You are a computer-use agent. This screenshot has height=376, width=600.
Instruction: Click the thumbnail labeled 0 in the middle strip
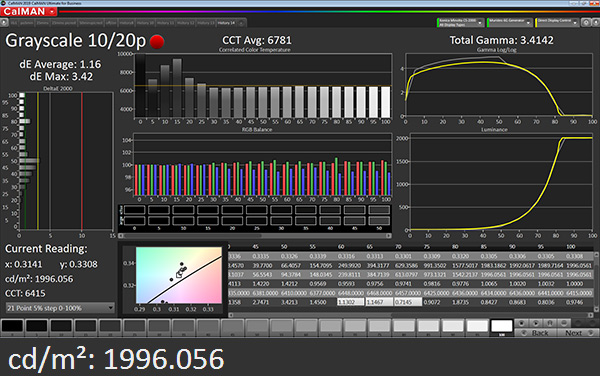click(x=134, y=218)
